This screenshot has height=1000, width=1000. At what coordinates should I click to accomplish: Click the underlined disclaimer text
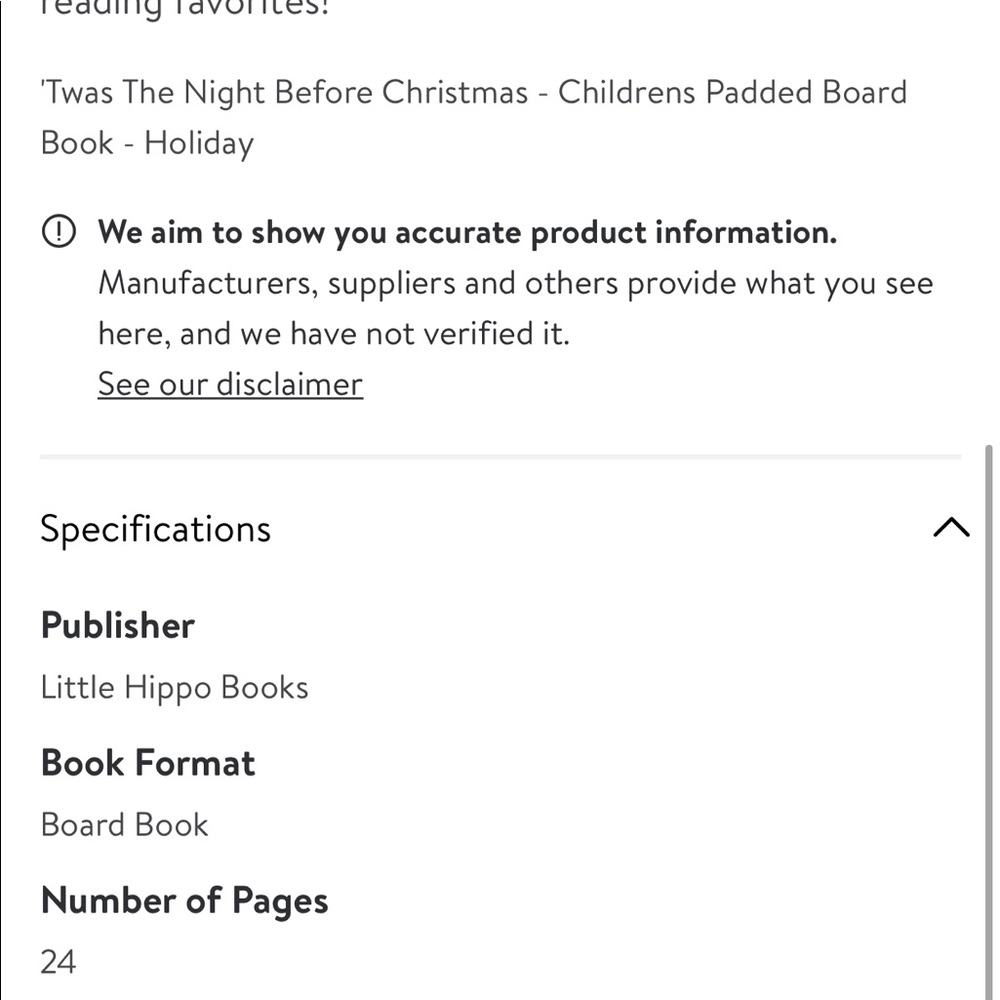tap(229, 384)
